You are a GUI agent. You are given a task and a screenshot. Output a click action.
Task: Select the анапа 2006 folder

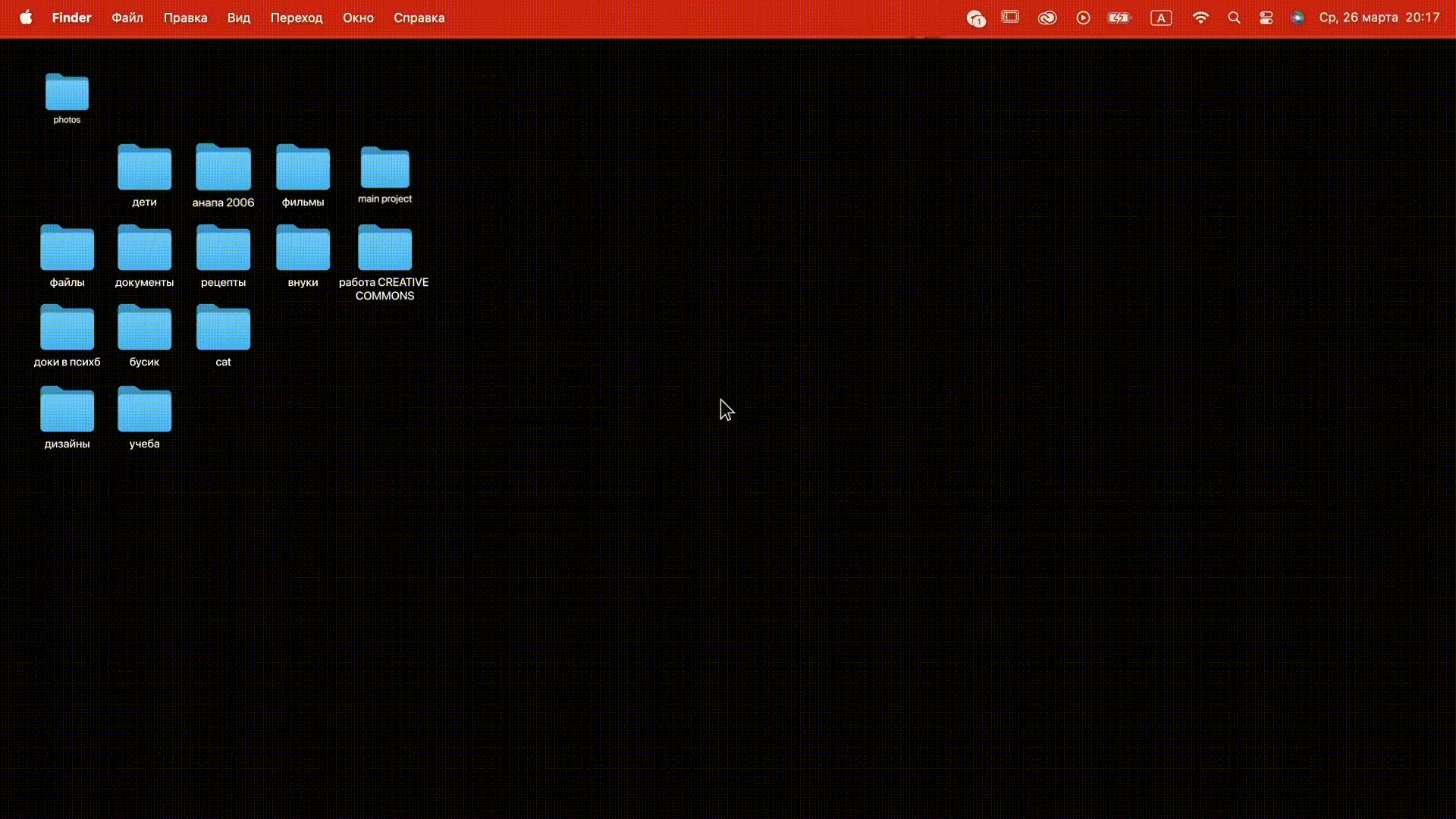coord(223,168)
